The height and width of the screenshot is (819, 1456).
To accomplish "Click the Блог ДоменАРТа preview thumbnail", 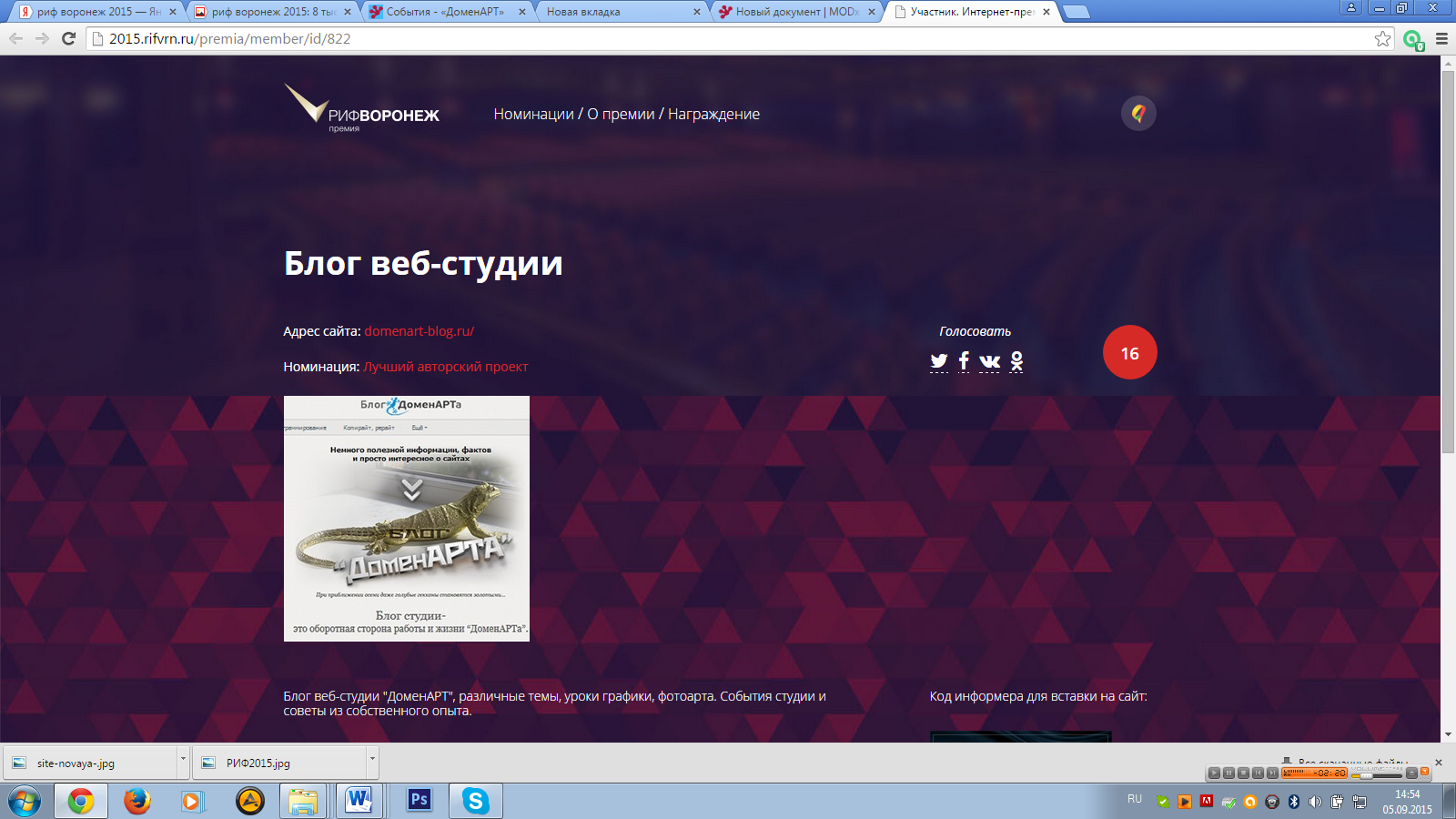I will point(407,519).
